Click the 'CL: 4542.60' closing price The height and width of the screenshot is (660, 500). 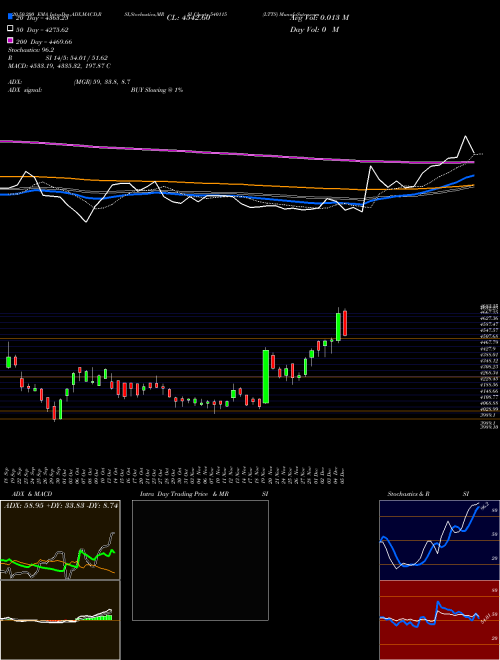188,18
